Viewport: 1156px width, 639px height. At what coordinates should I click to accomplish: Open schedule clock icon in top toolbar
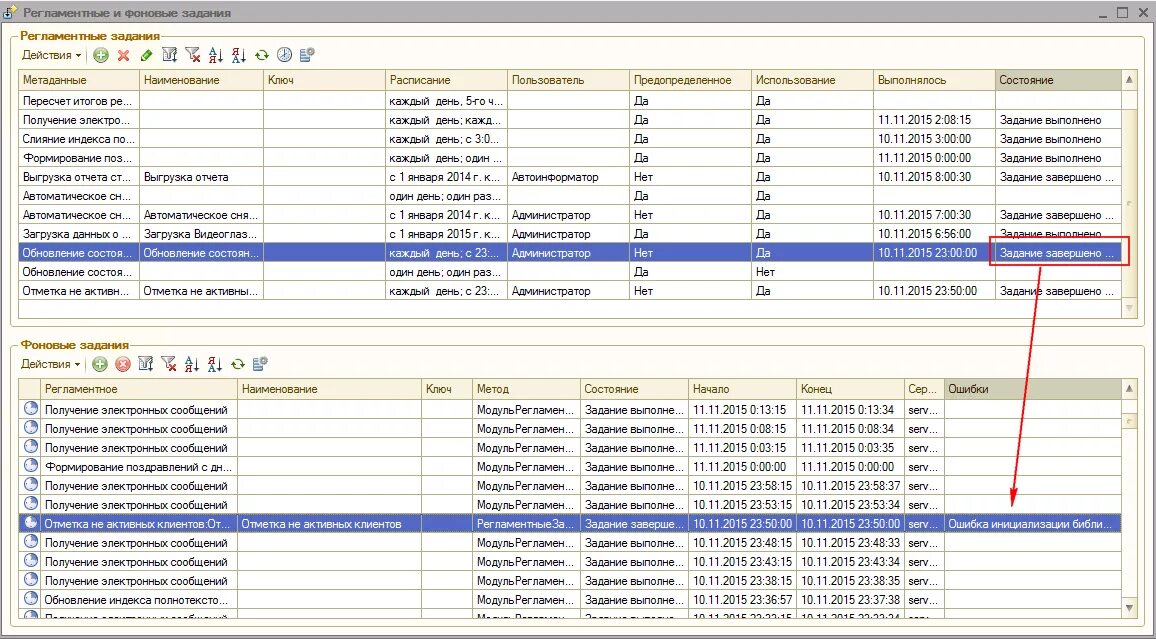pos(285,55)
